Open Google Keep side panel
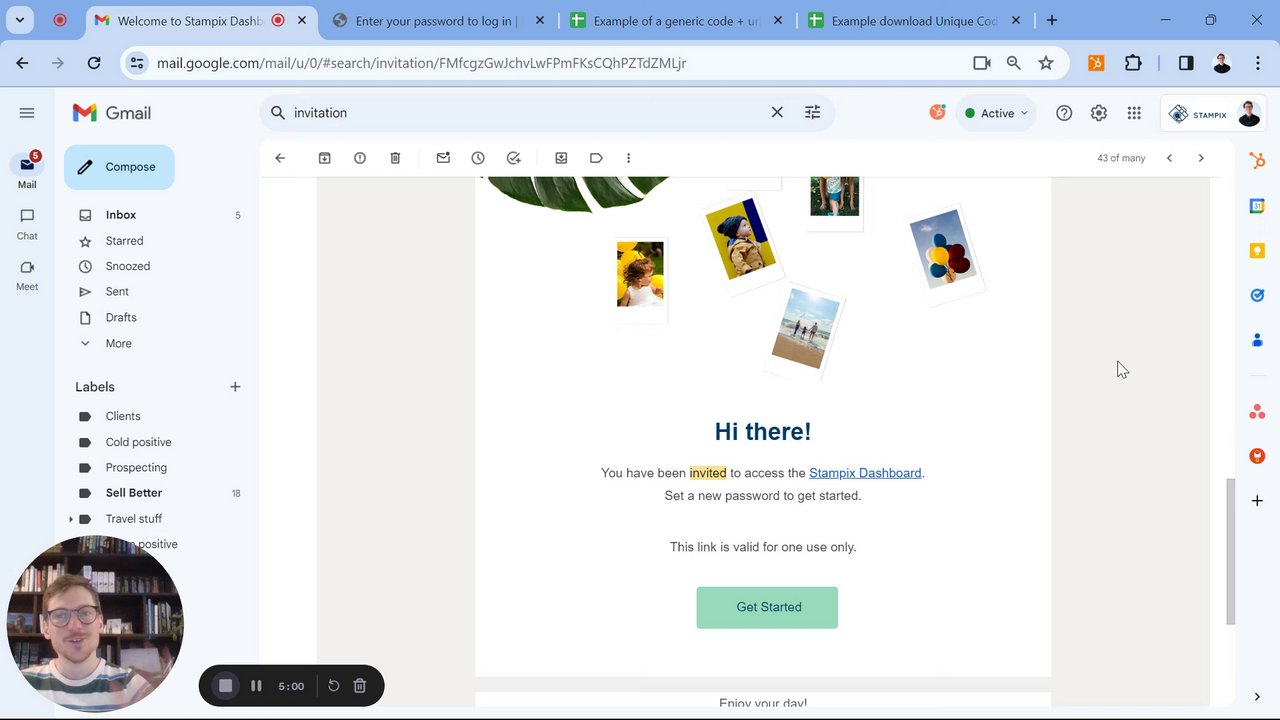The height and width of the screenshot is (720, 1280). coord(1257,251)
